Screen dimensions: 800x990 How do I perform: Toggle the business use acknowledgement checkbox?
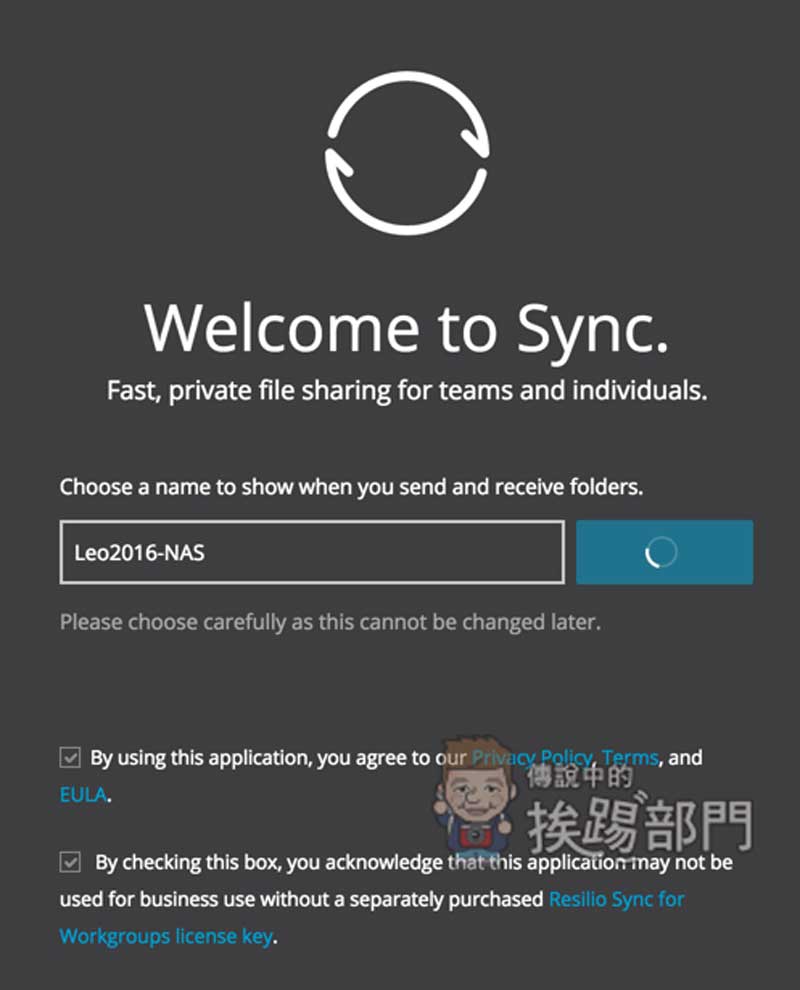(70, 862)
